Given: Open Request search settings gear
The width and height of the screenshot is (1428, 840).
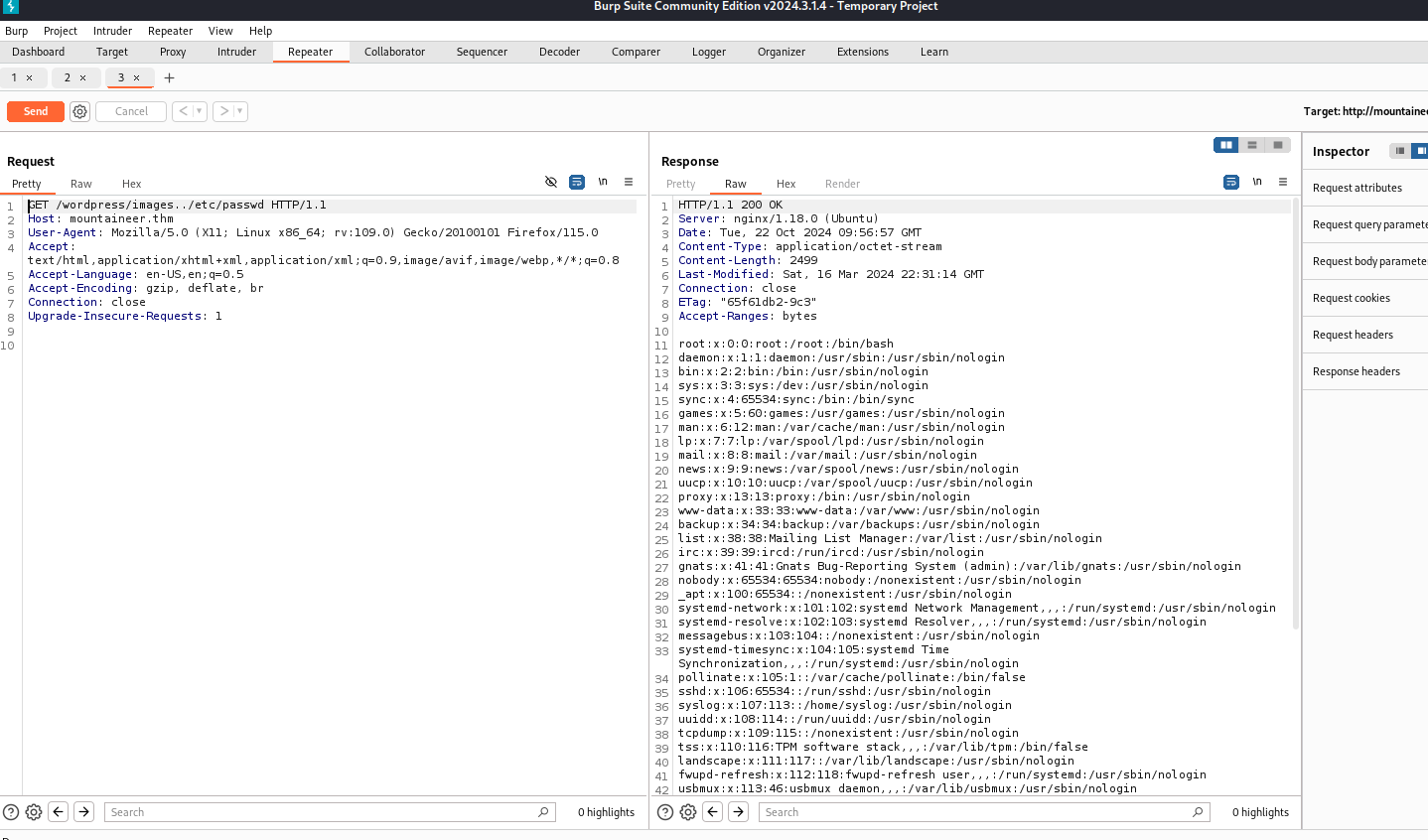Looking at the screenshot, I should [x=34, y=812].
